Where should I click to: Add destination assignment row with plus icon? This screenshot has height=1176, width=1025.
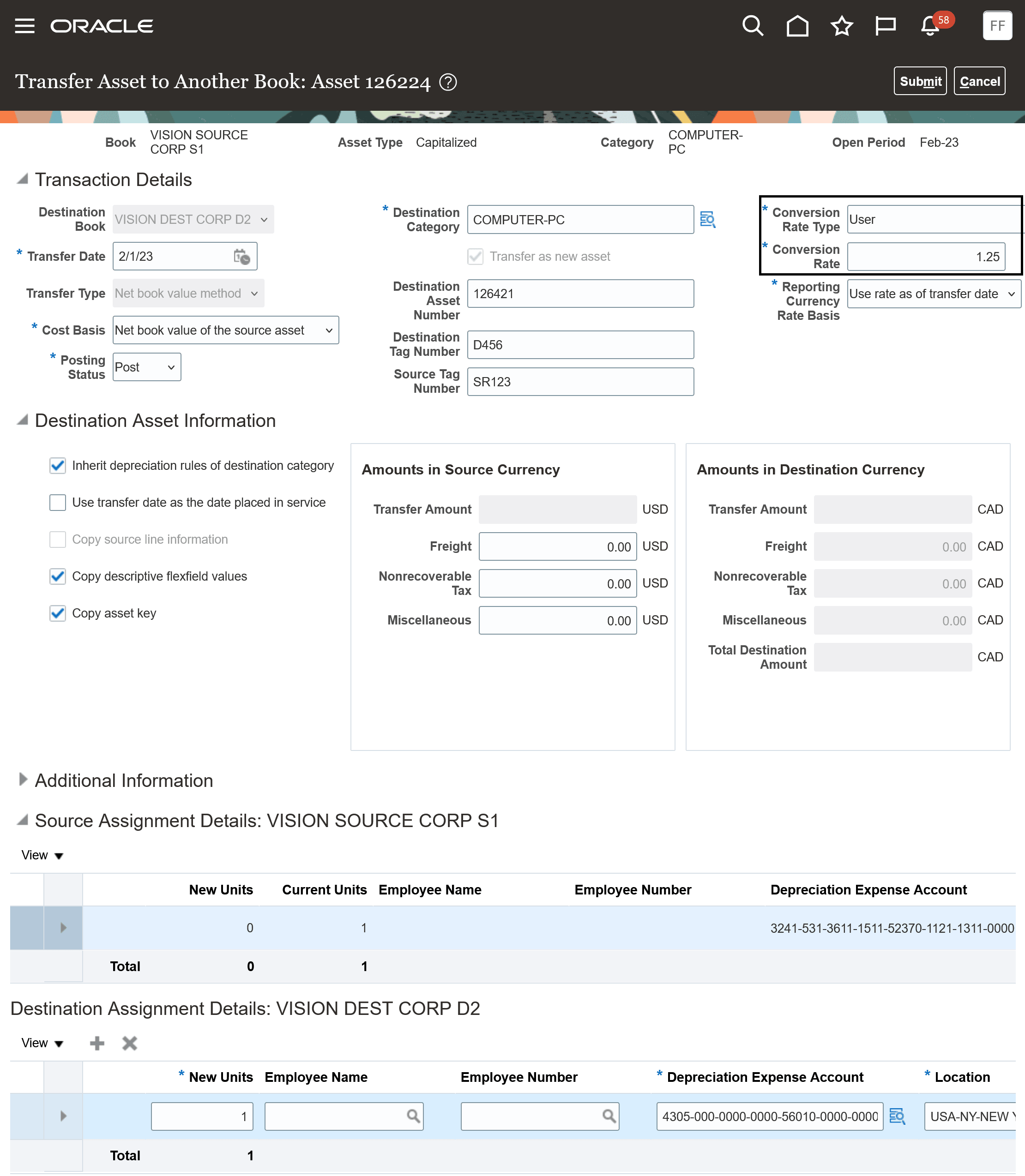[x=97, y=1044]
